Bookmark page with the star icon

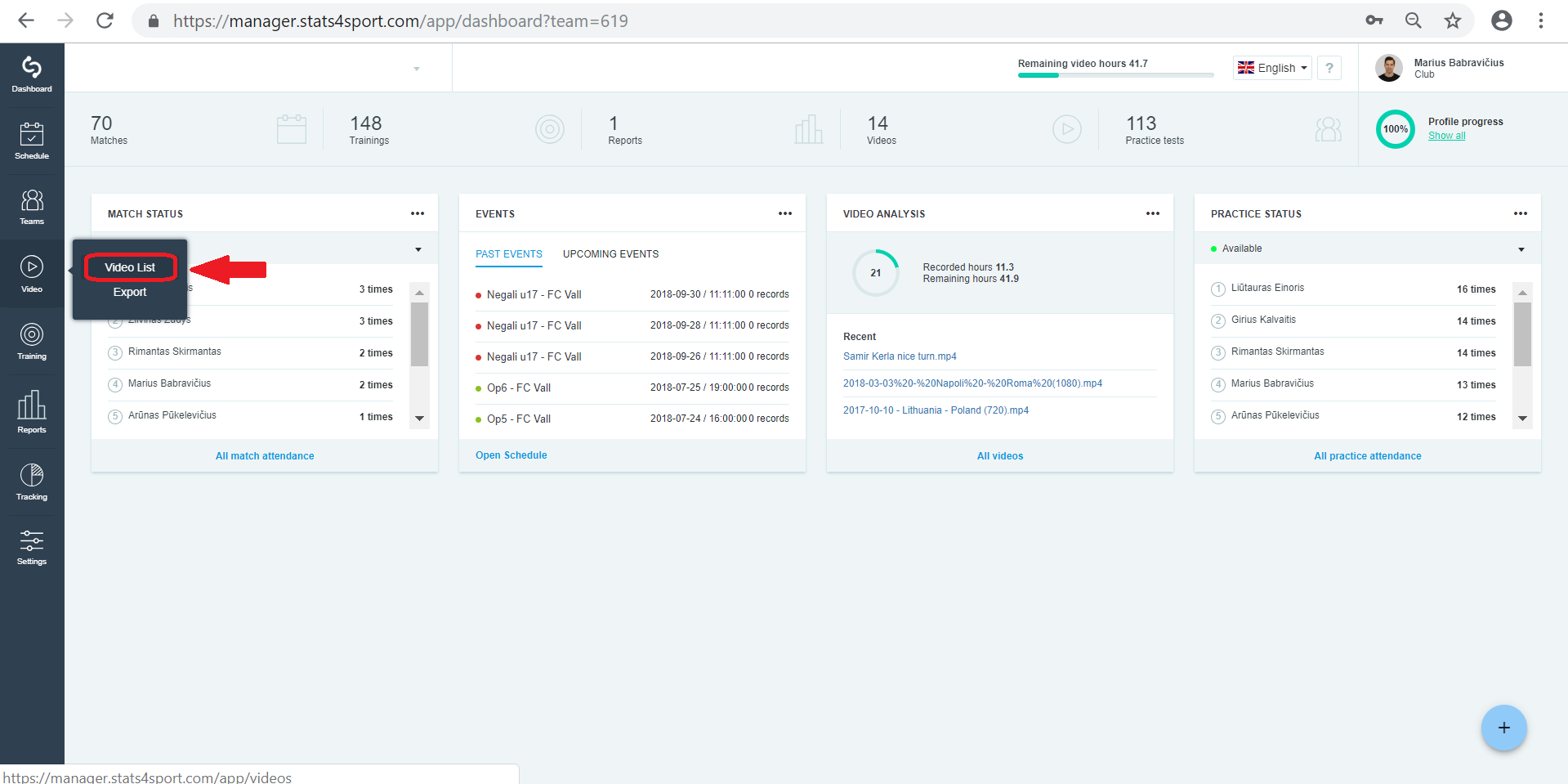tap(1452, 20)
